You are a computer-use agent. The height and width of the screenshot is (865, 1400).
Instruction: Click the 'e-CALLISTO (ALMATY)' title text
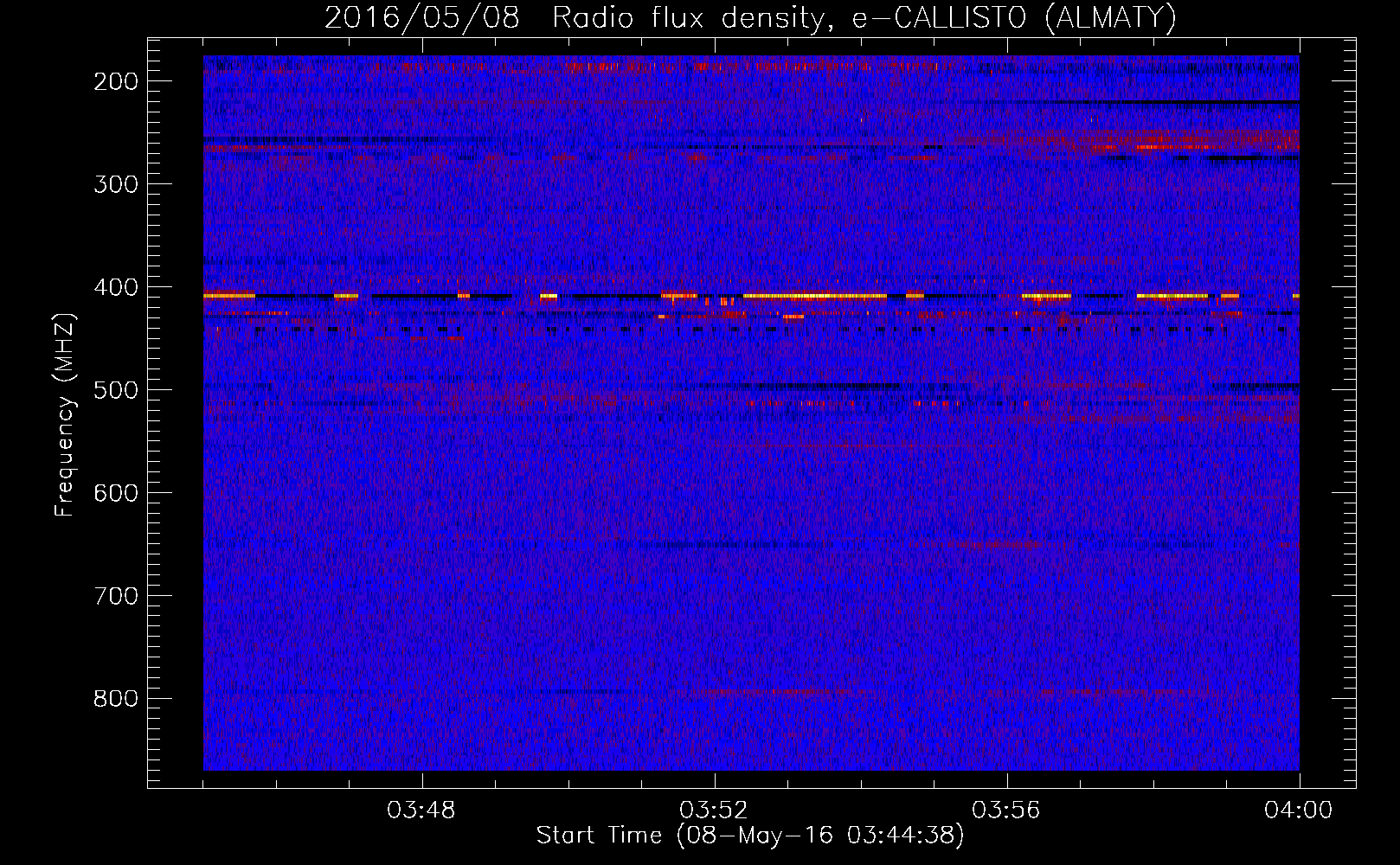coord(1014,18)
